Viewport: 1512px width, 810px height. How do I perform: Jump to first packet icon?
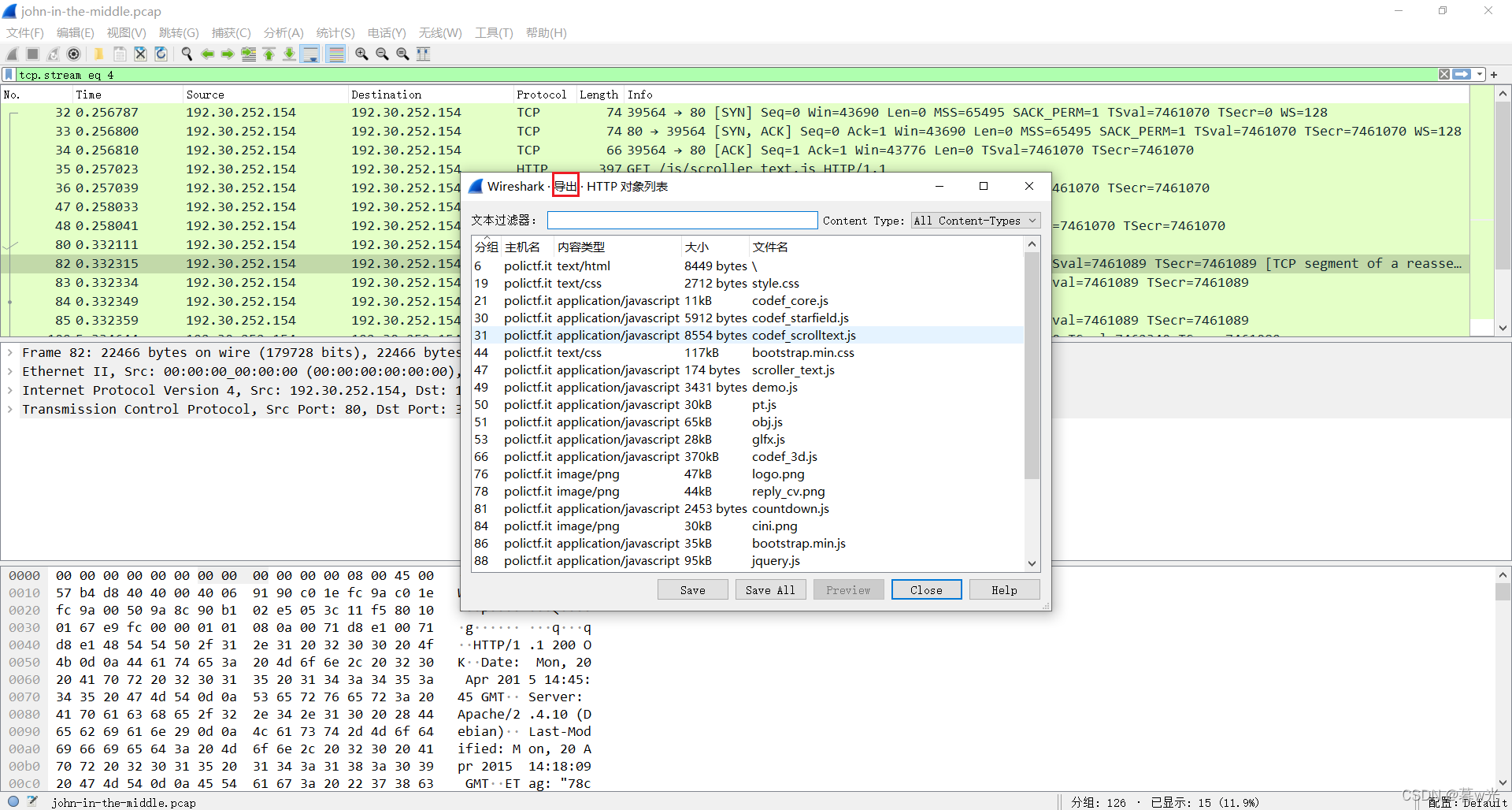(269, 54)
